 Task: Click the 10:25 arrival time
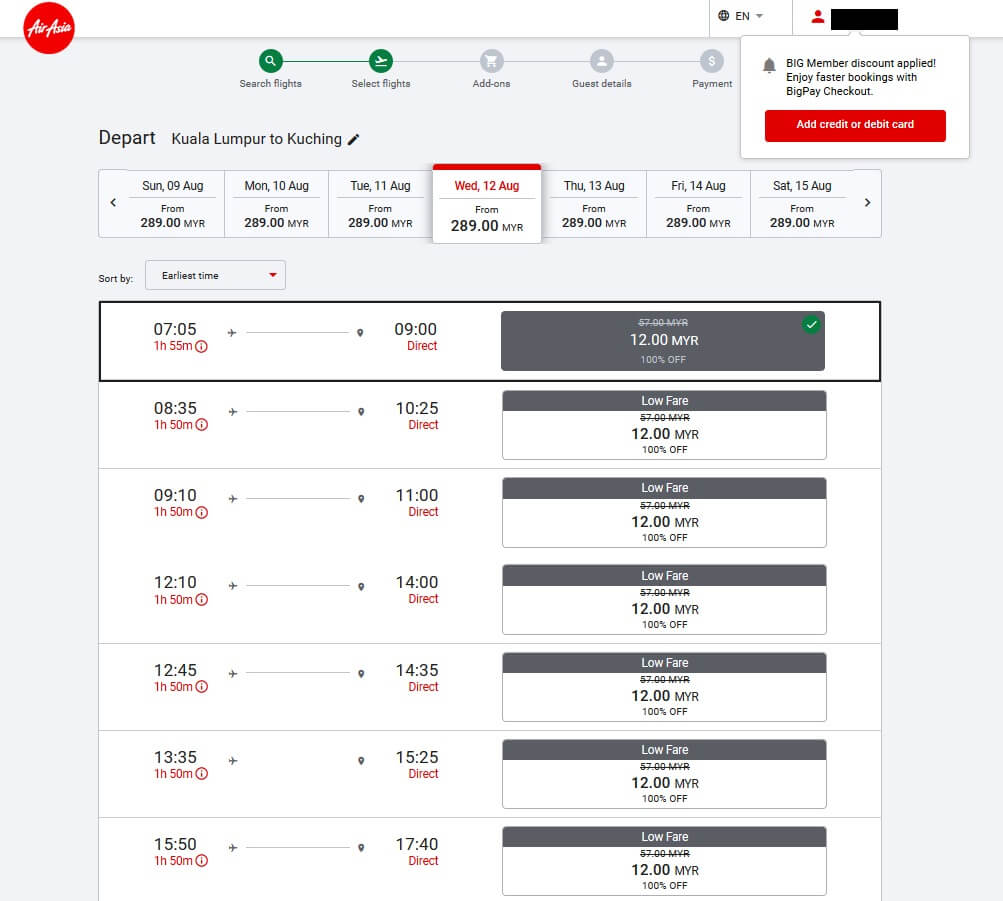[x=417, y=409]
